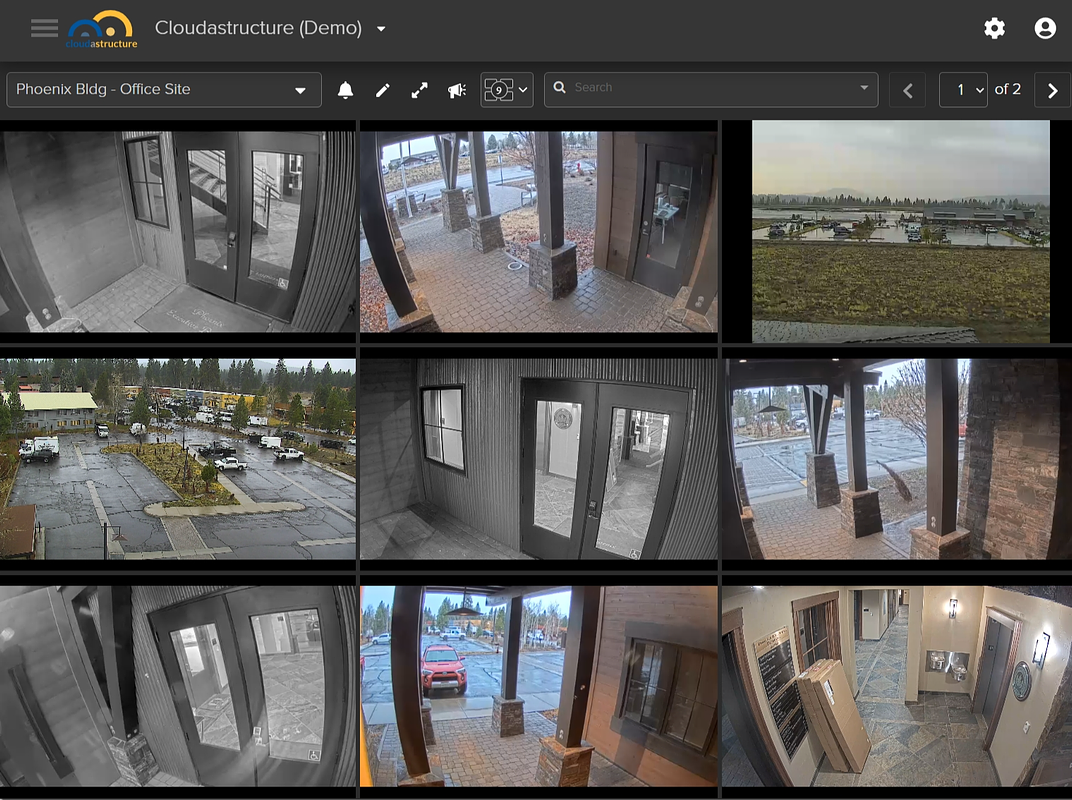Open the page number dropdown
1072x800 pixels.
click(x=963, y=90)
